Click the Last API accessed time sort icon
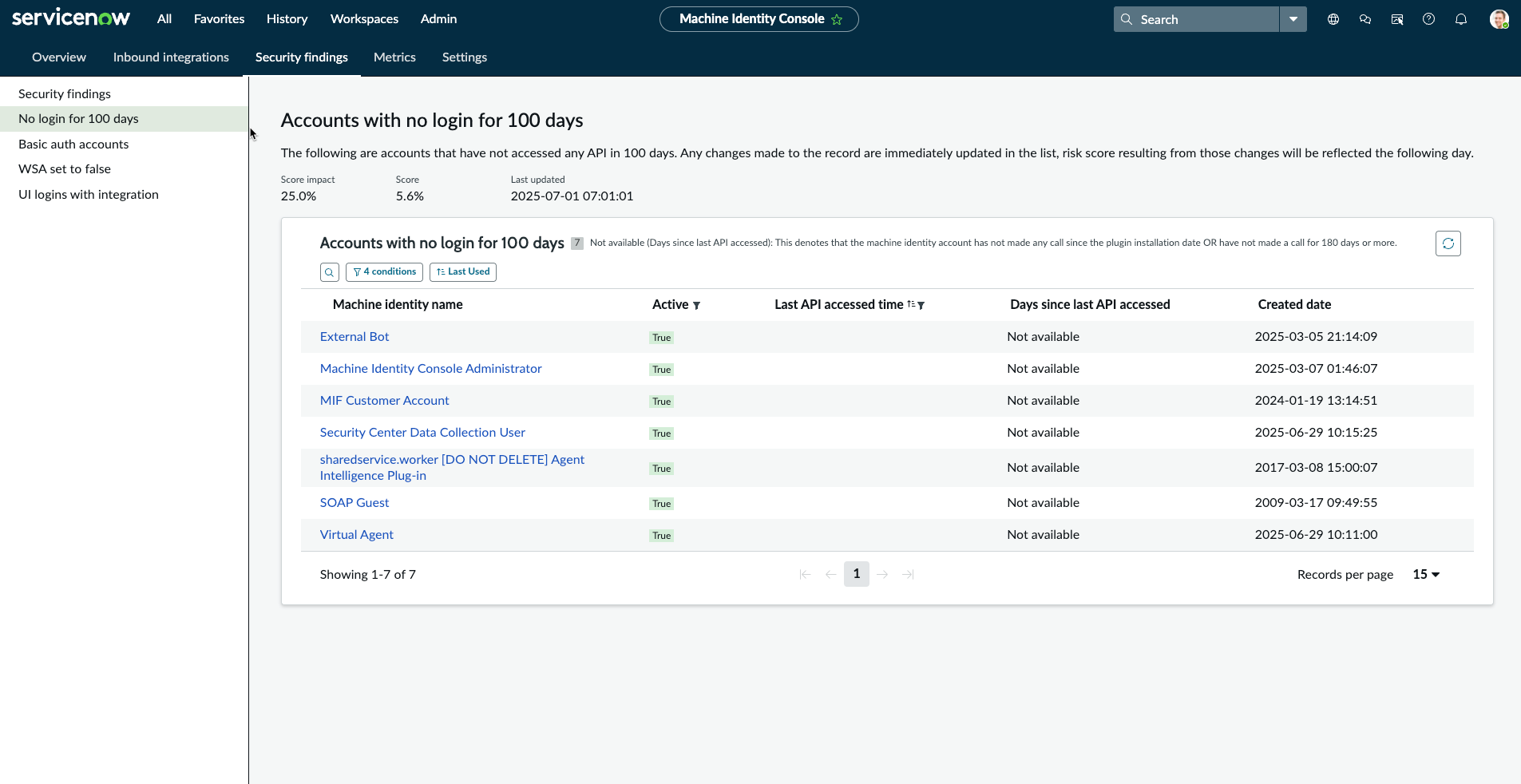The height and width of the screenshot is (784, 1521). tap(911, 304)
